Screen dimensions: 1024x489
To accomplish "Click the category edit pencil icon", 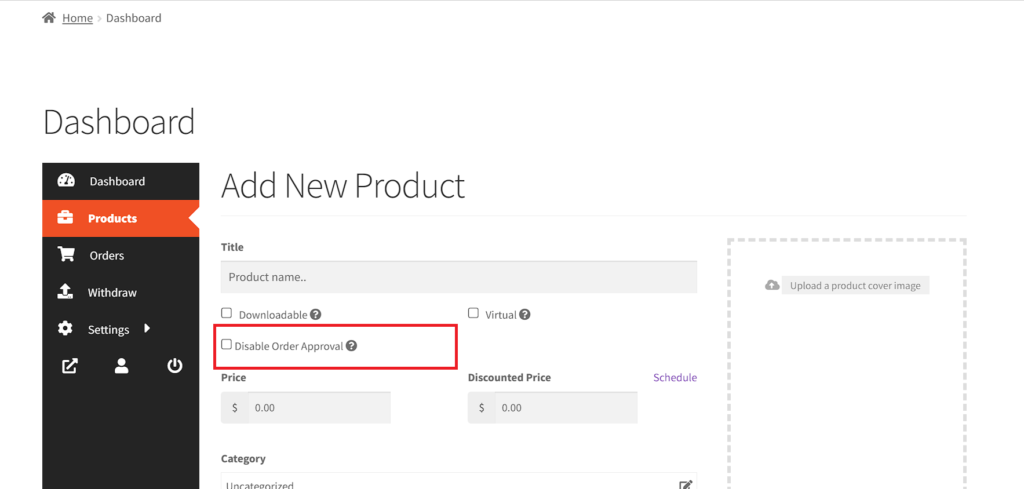I will click(x=686, y=485).
